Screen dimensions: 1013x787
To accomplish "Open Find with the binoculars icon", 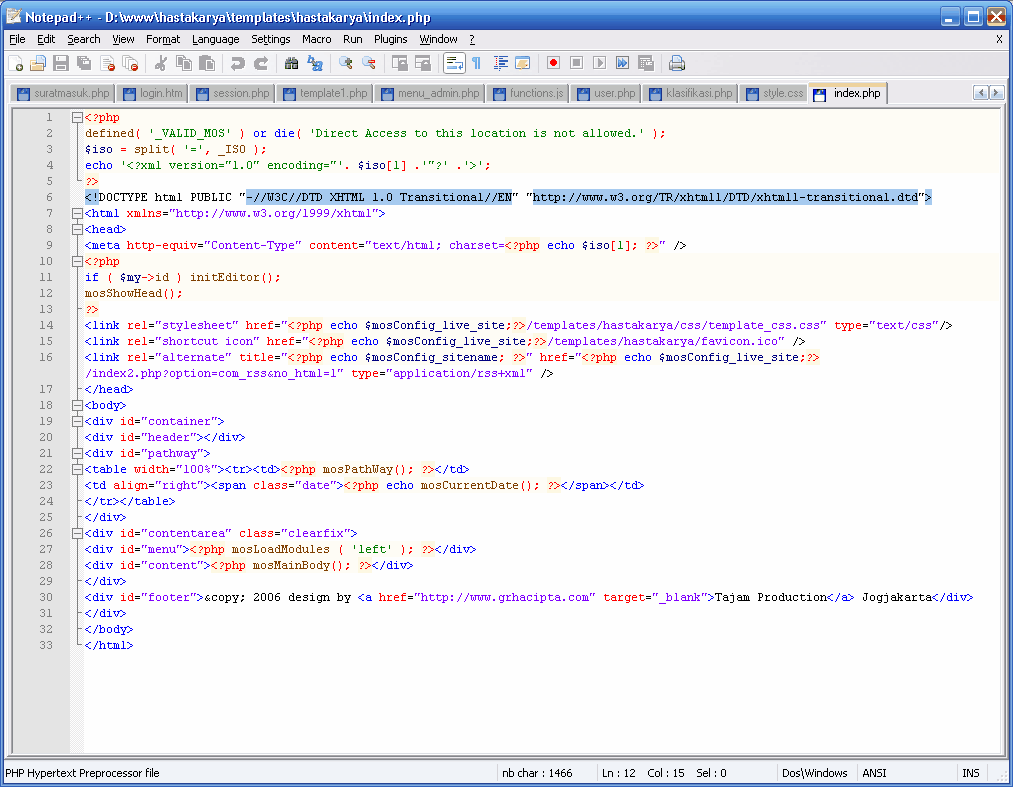I will click(291, 63).
